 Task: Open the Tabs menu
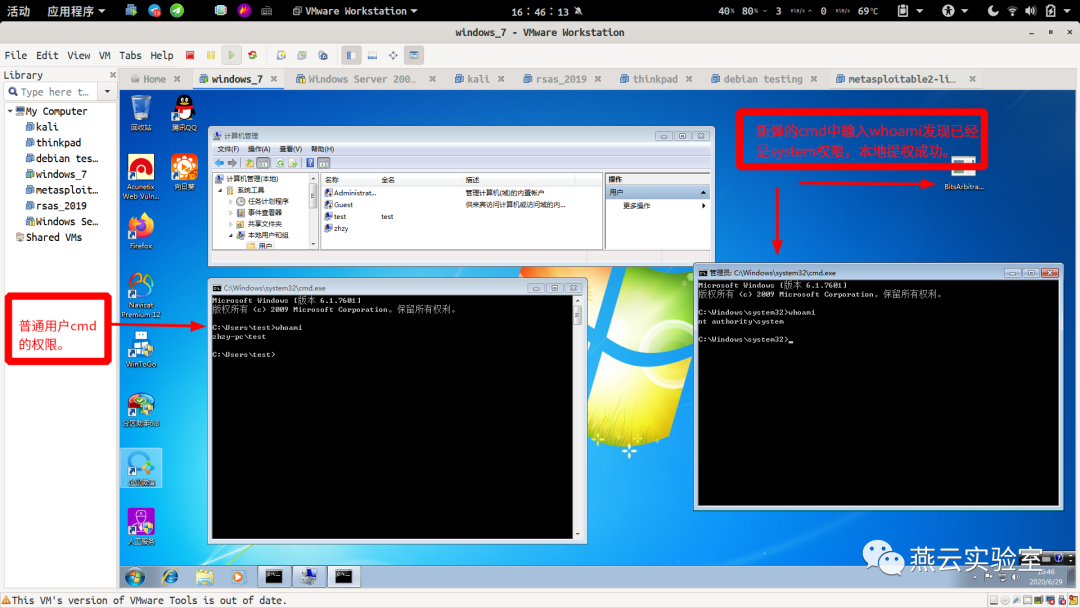pos(130,55)
